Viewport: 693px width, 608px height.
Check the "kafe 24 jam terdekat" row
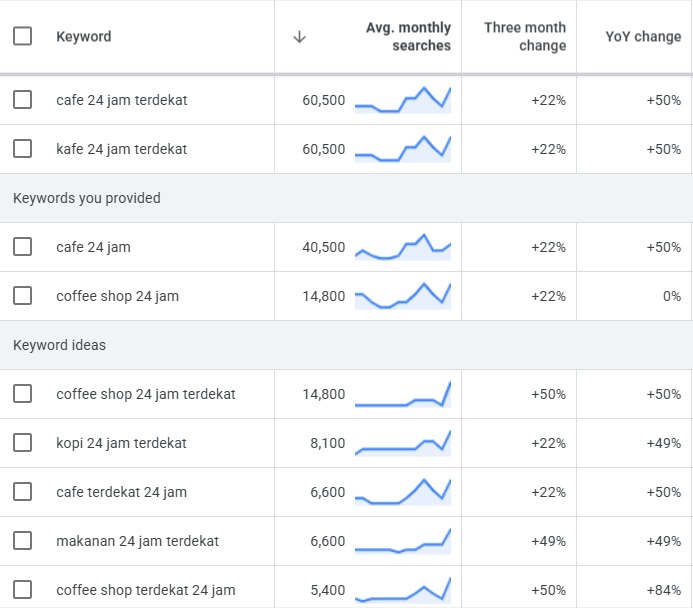22,149
